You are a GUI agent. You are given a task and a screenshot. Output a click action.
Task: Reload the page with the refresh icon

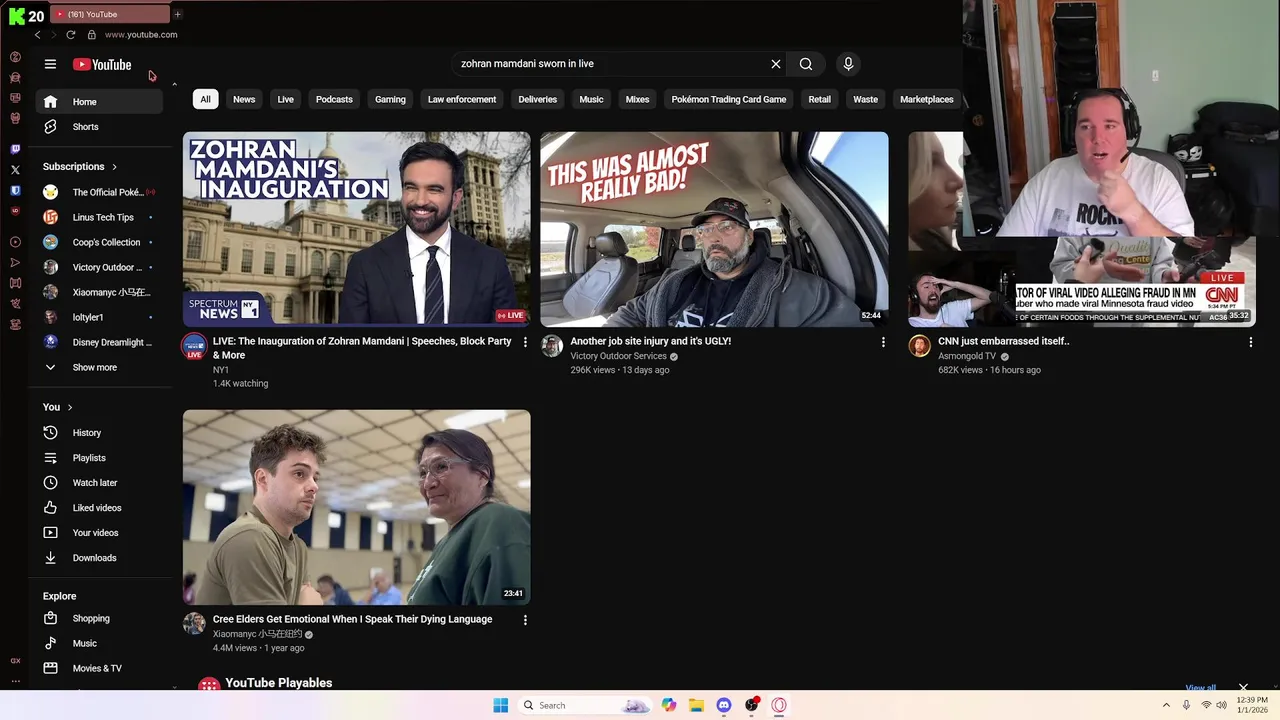coord(71,35)
